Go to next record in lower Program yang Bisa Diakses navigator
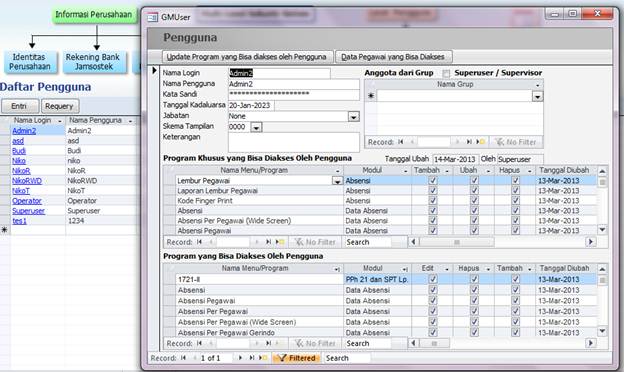Image resolution: width=624 pixels, height=372 pixels. coord(257,343)
